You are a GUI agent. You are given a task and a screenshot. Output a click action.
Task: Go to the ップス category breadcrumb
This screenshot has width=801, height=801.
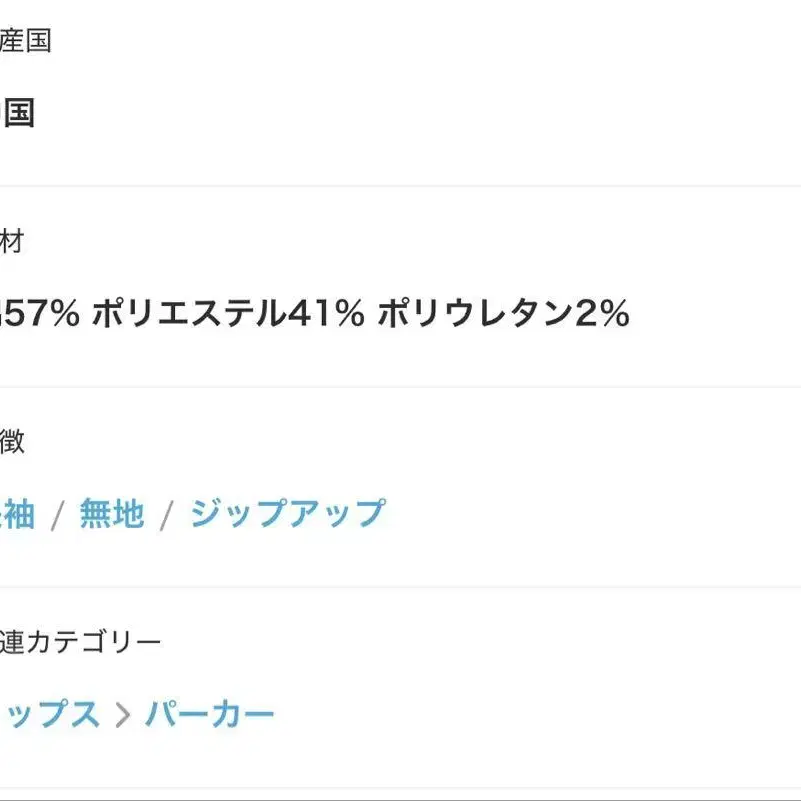(50, 715)
